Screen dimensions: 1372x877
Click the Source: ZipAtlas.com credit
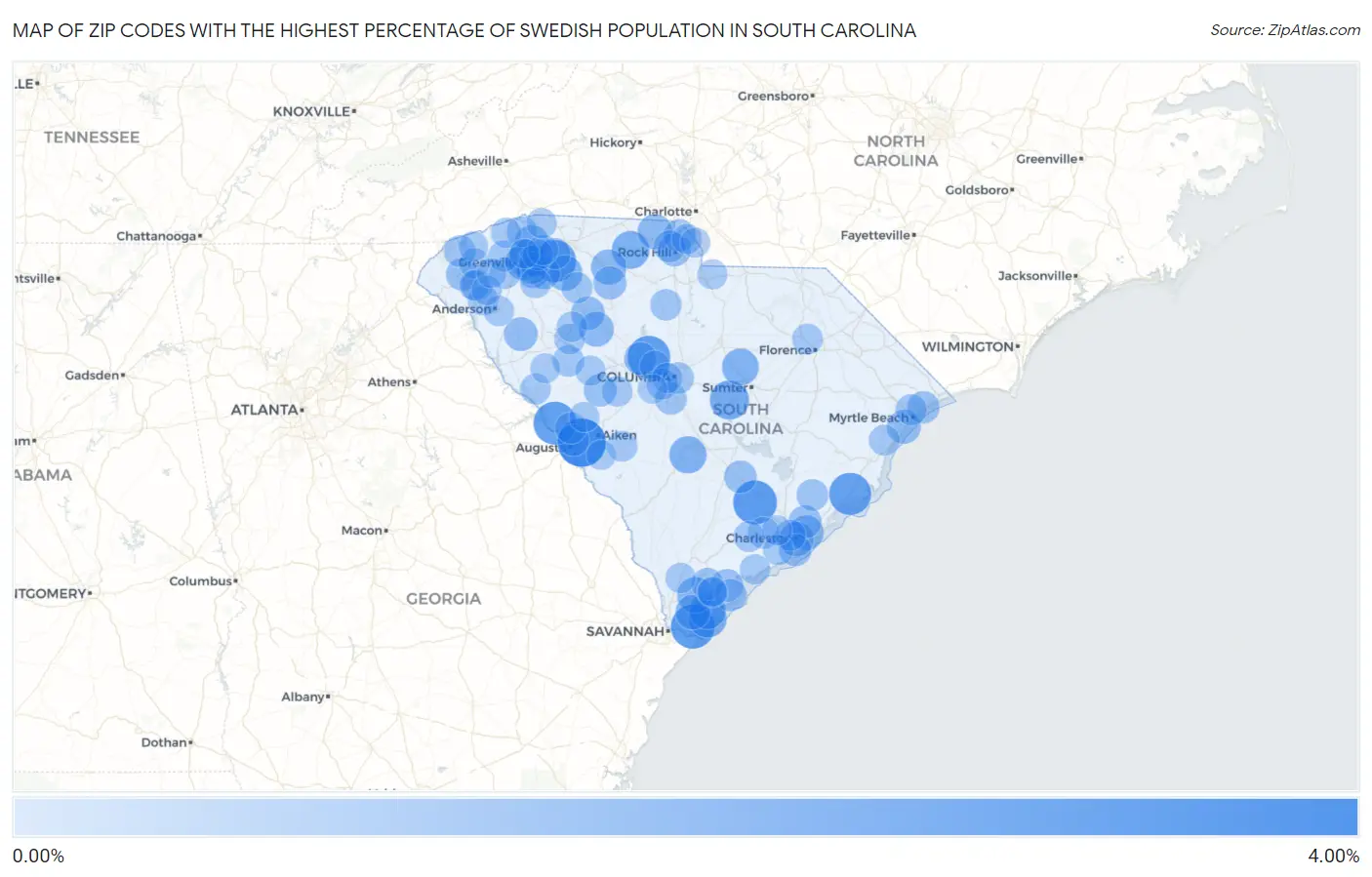(x=1284, y=30)
